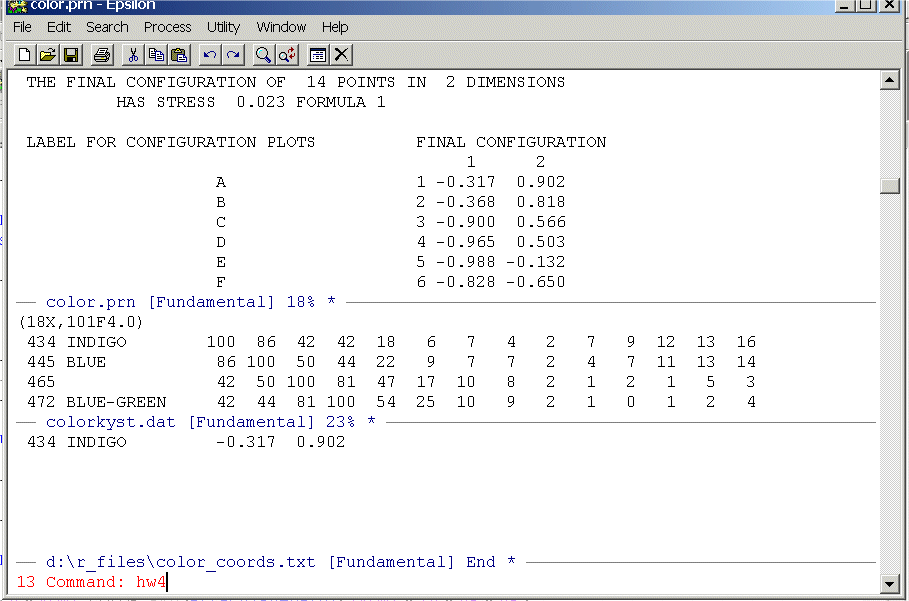The image size is (909, 601).
Task: Click the search and replace icon
Action: (287, 54)
